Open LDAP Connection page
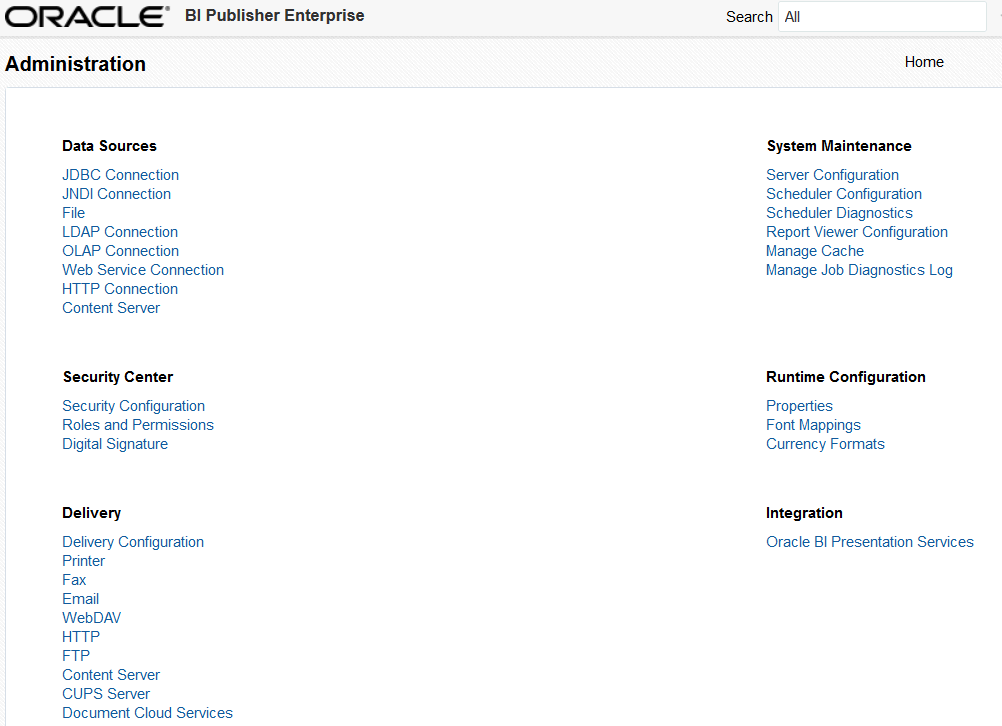The image size is (1002, 726). tap(119, 232)
